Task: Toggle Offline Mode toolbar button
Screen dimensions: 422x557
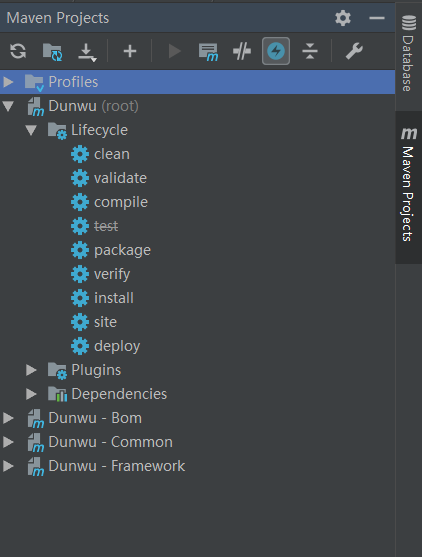Action: tap(242, 51)
